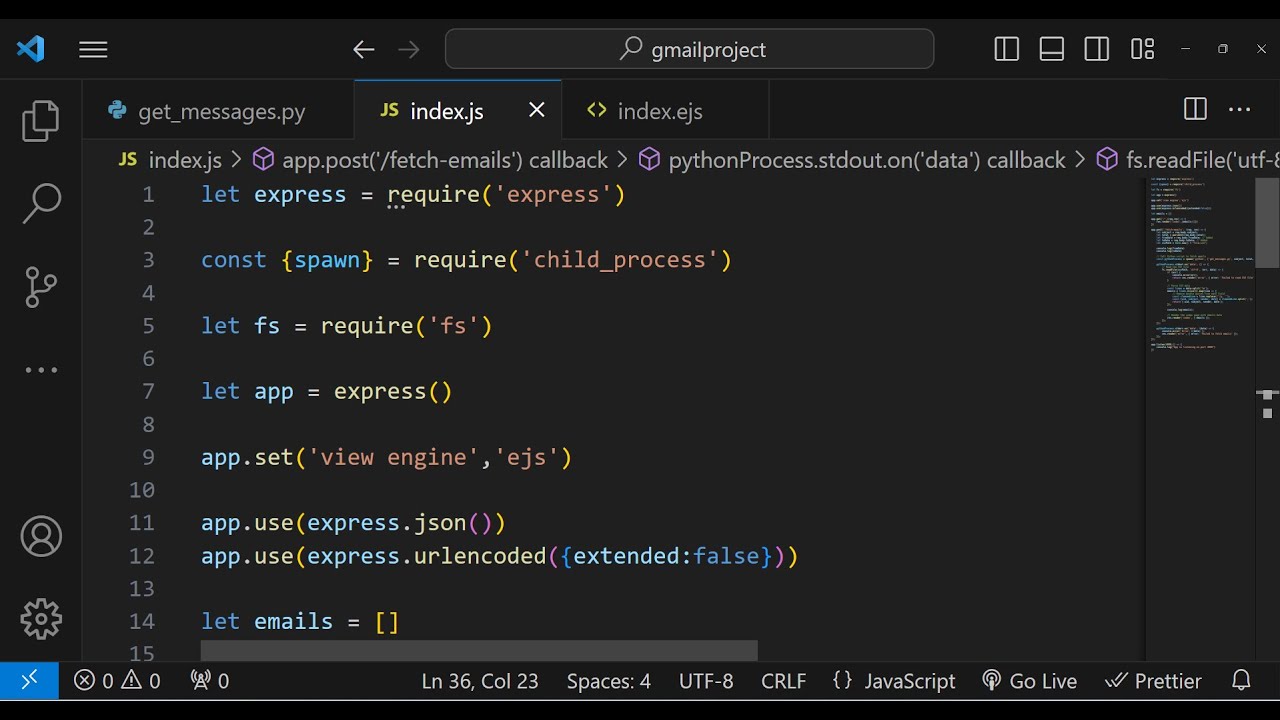Open the Source Control view
The height and width of the screenshot is (720, 1280).
point(41,287)
